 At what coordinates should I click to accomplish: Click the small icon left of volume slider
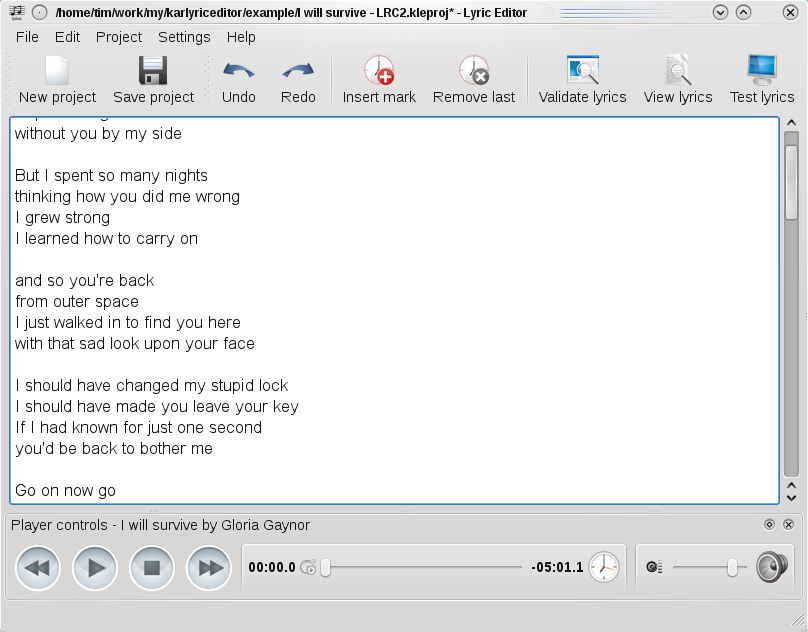coord(654,568)
